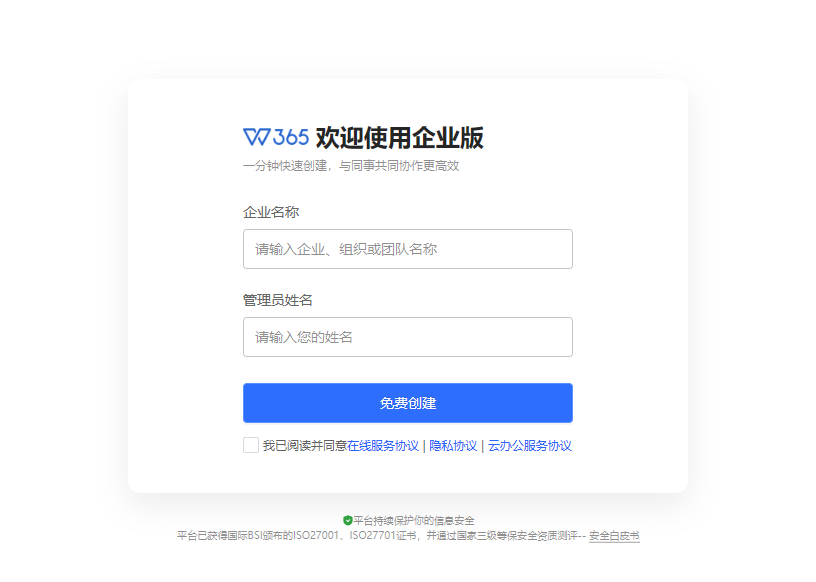
Task: Click the 365 text in the logo
Action: [x=291, y=137]
